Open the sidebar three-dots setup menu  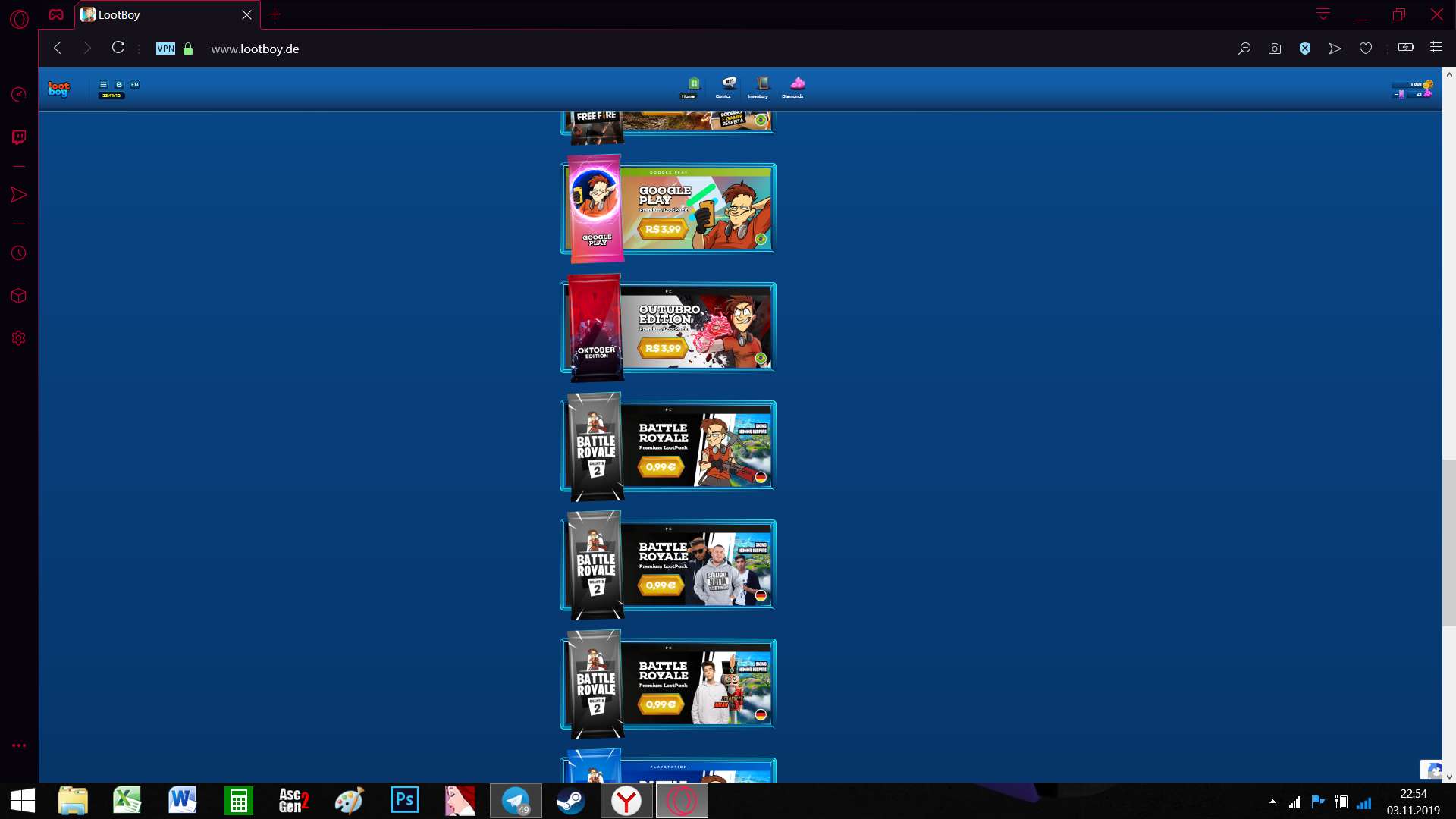(x=19, y=745)
